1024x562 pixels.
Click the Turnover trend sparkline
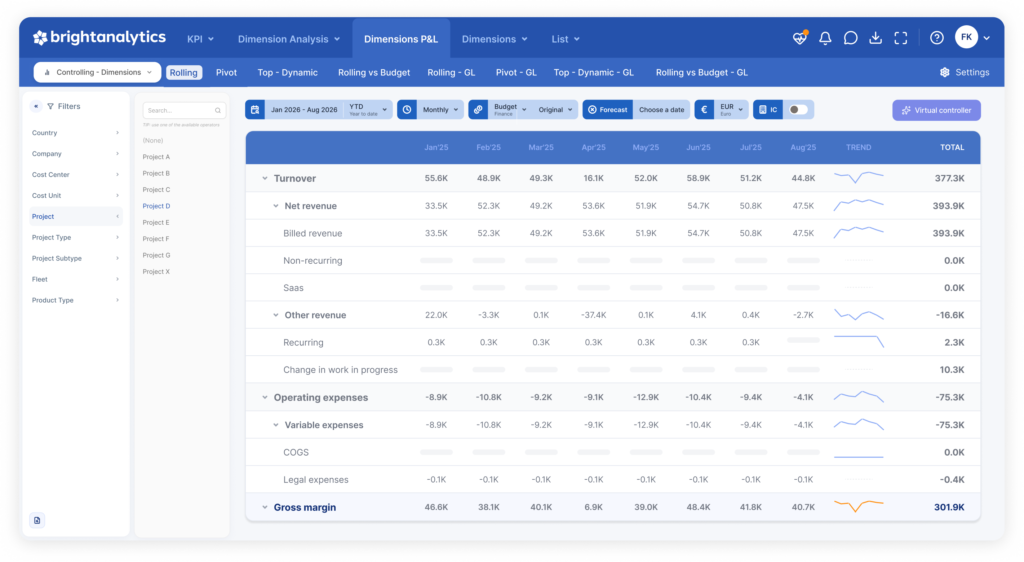pos(858,178)
